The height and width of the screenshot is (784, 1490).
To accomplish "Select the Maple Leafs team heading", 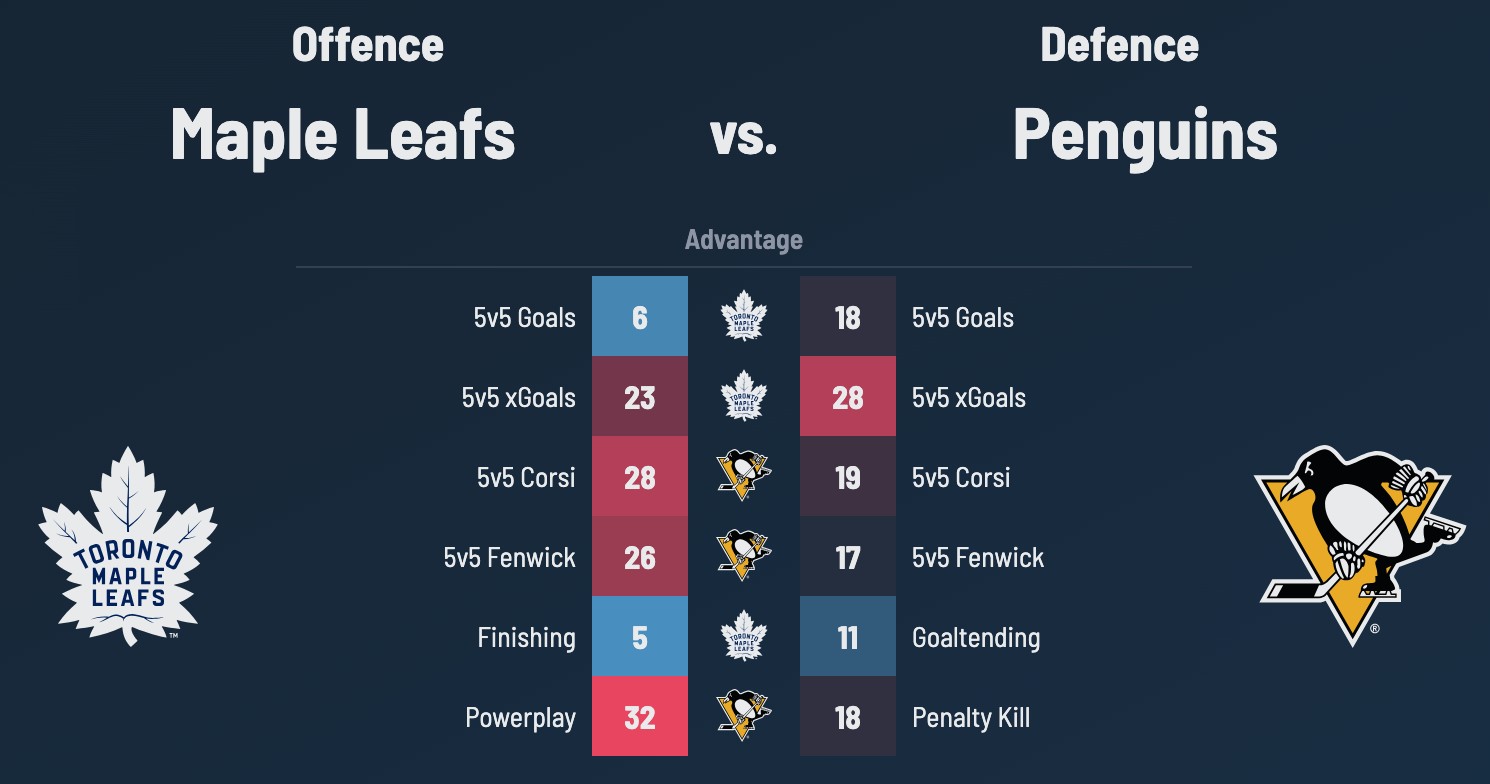I will (343, 134).
